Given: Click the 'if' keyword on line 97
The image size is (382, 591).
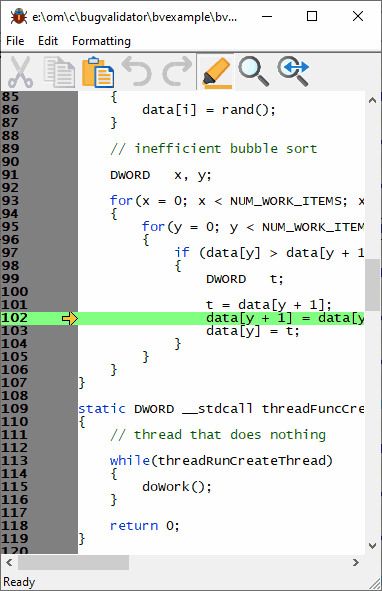Looking at the screenshot, I should pos(182,252).
